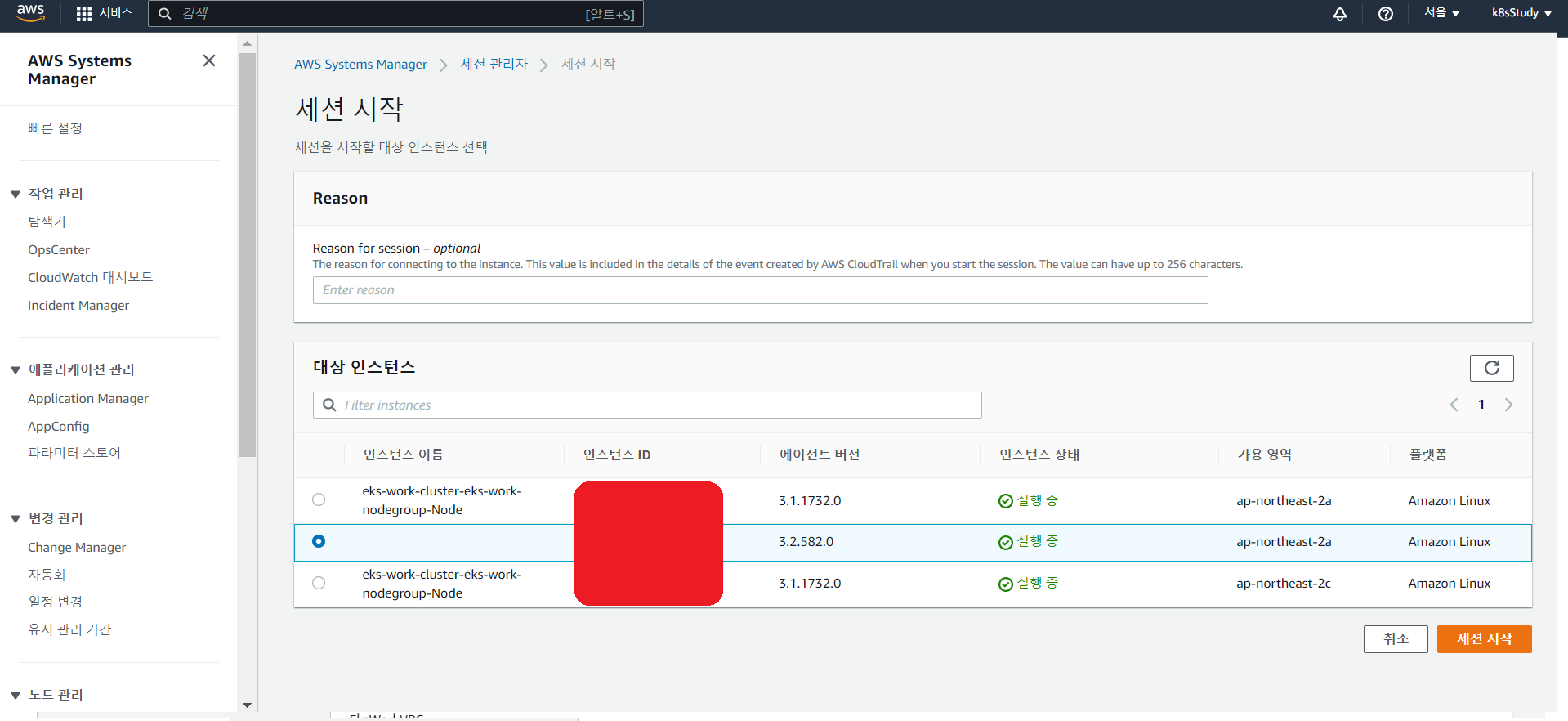
Task: Open 파라미터 스토어 in the sidebar
Action: [74, 453]
